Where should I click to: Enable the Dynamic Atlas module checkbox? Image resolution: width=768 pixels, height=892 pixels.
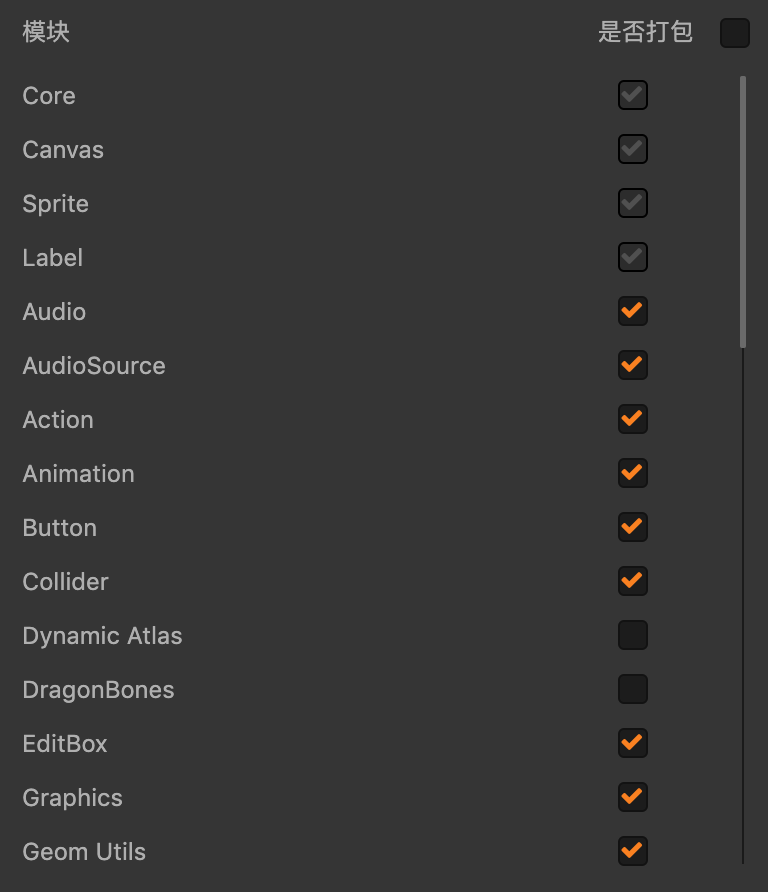point(632,635)
